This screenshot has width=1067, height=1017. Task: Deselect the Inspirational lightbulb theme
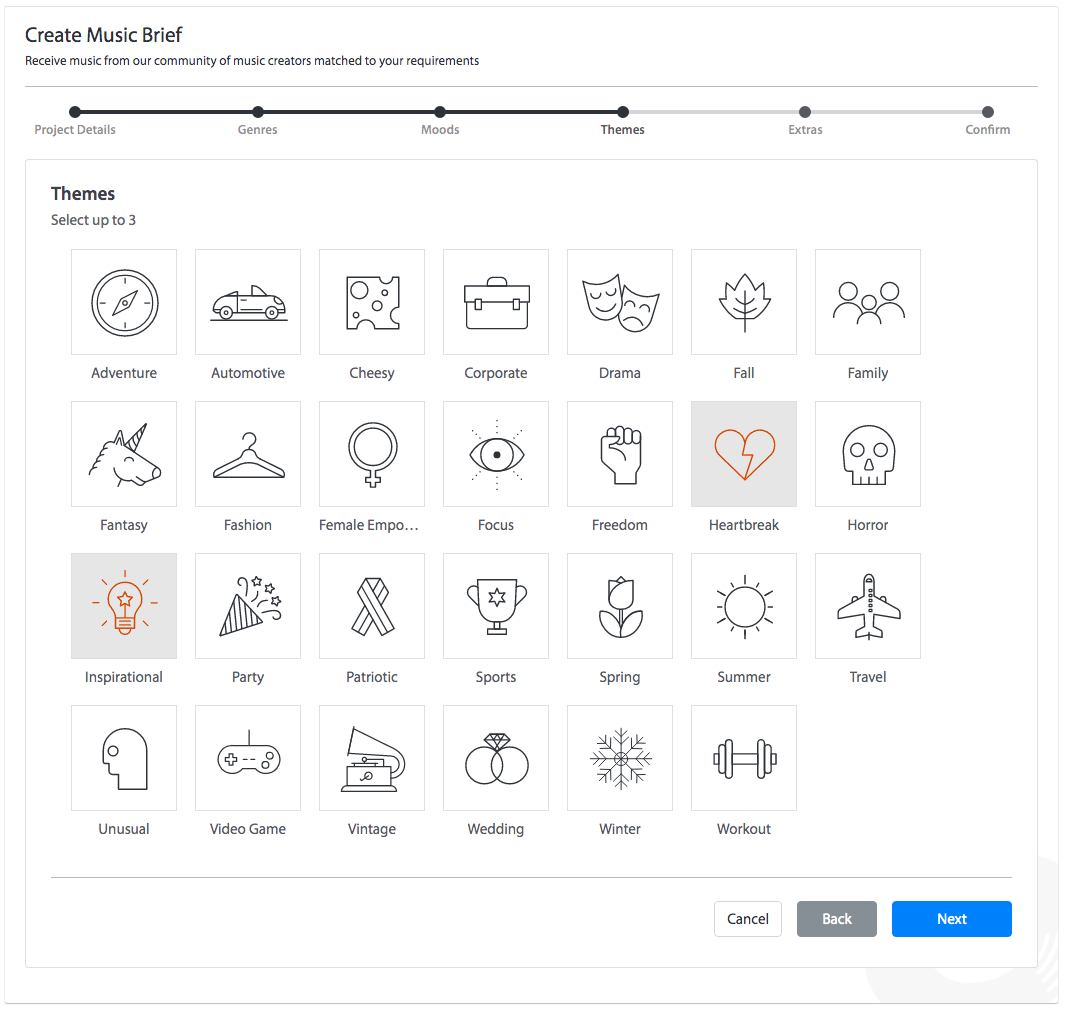click(x=124, y=606)
